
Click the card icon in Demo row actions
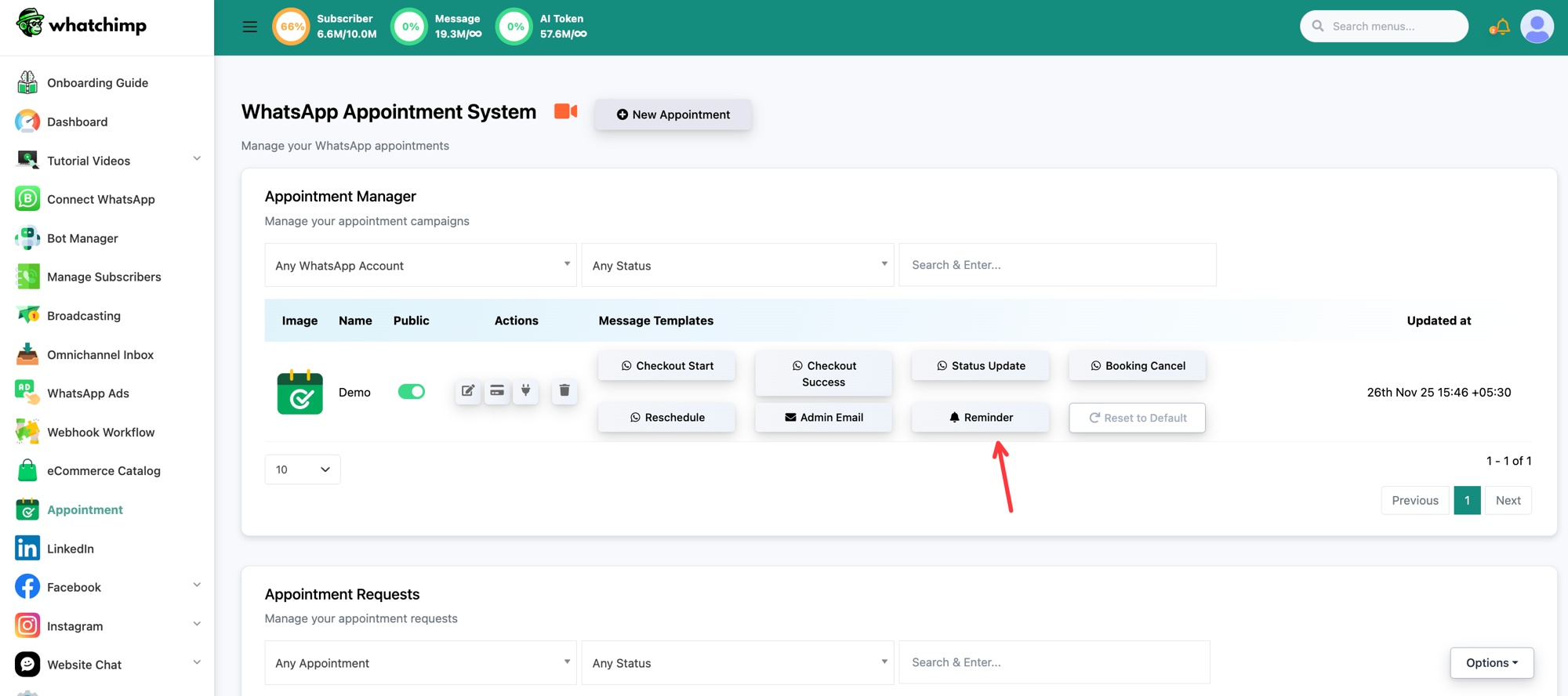click(497, 390)
